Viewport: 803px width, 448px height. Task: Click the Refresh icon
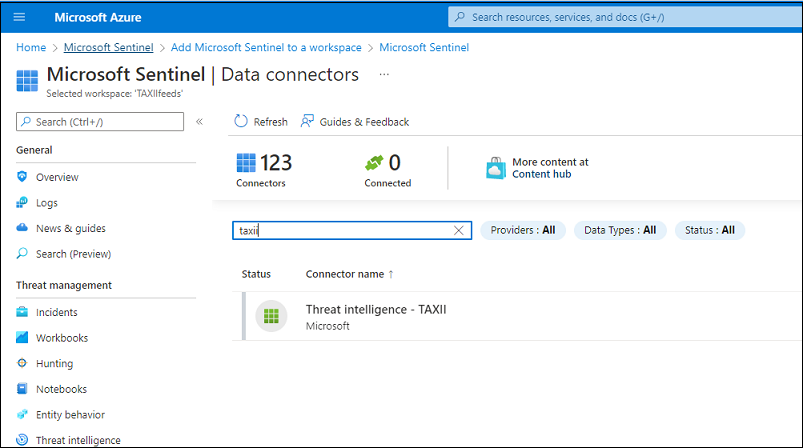coord(241,121)
